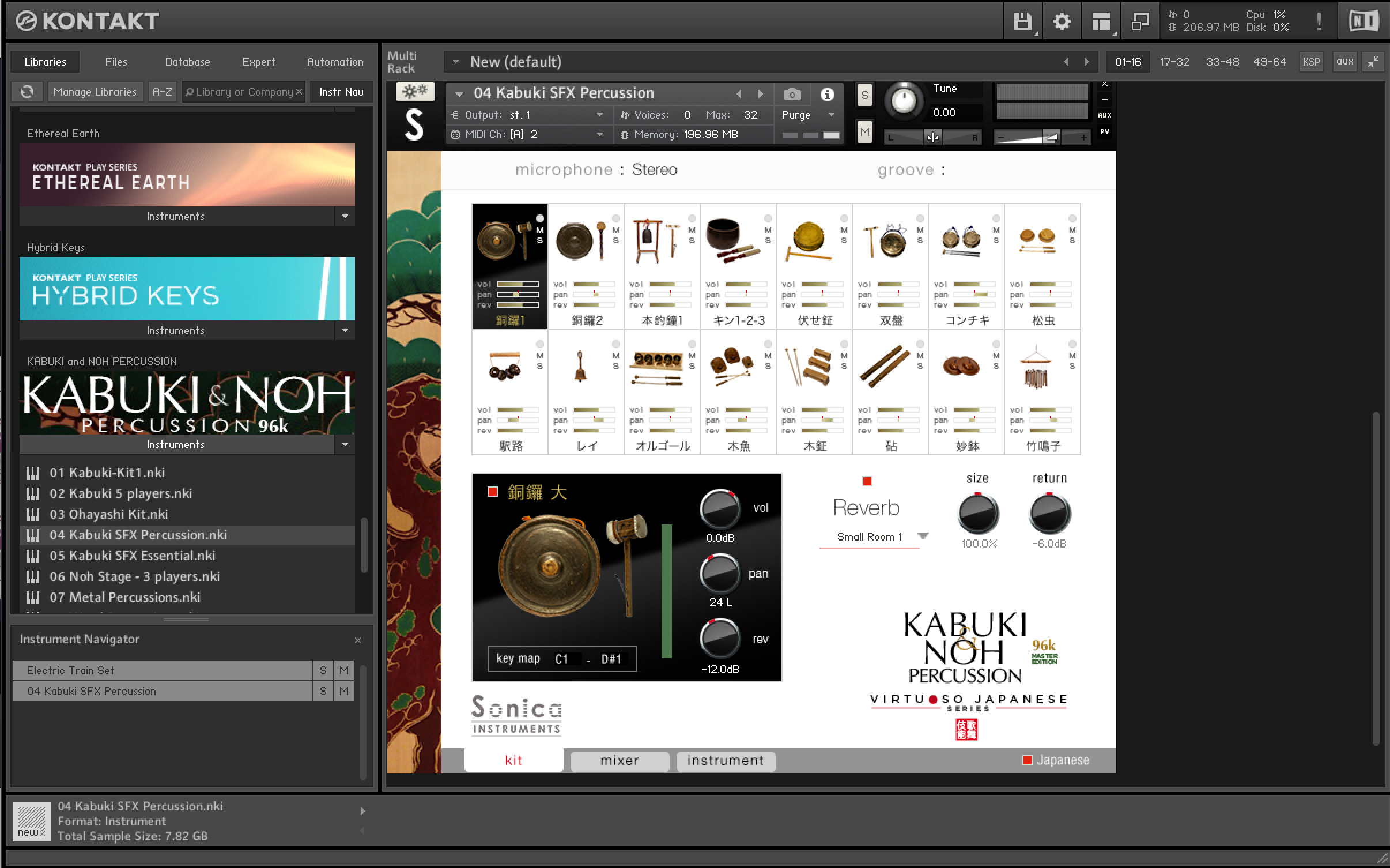The height and width of the screenshot is (868, 1390).
Task: Switch to the Database tab
Action: click(x=187, y=62)
